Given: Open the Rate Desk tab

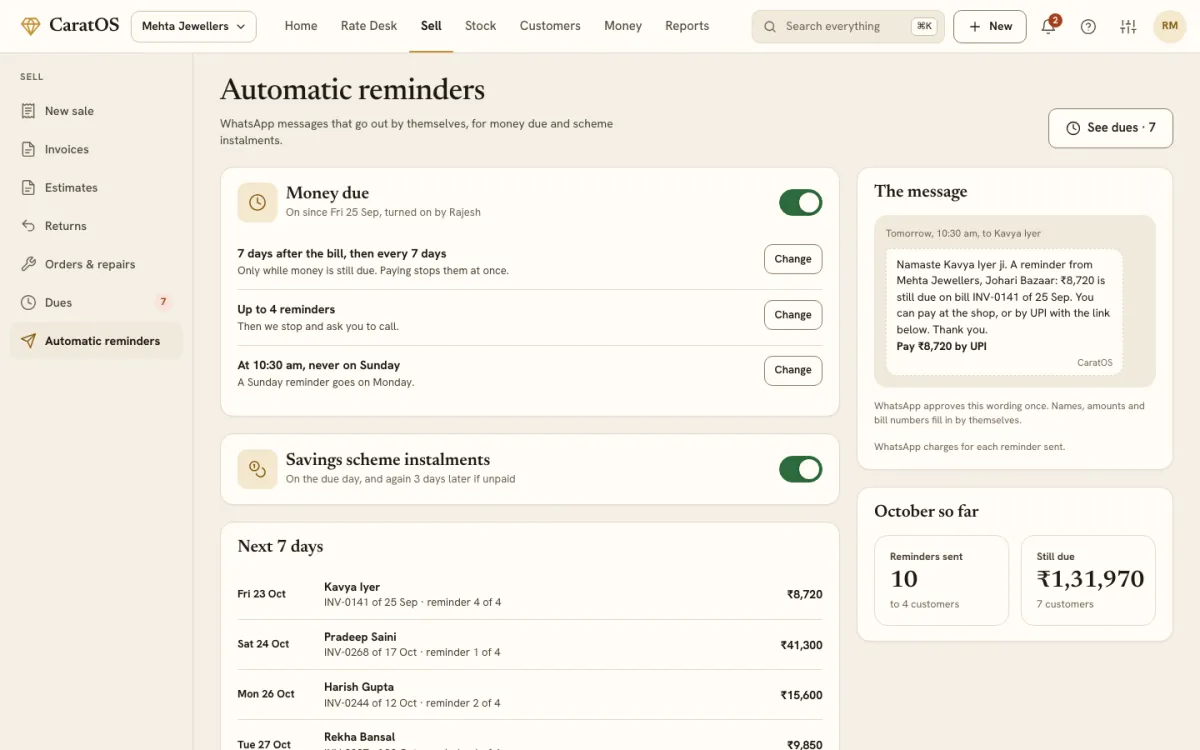Looking at the screenshot, I should 369,26.
